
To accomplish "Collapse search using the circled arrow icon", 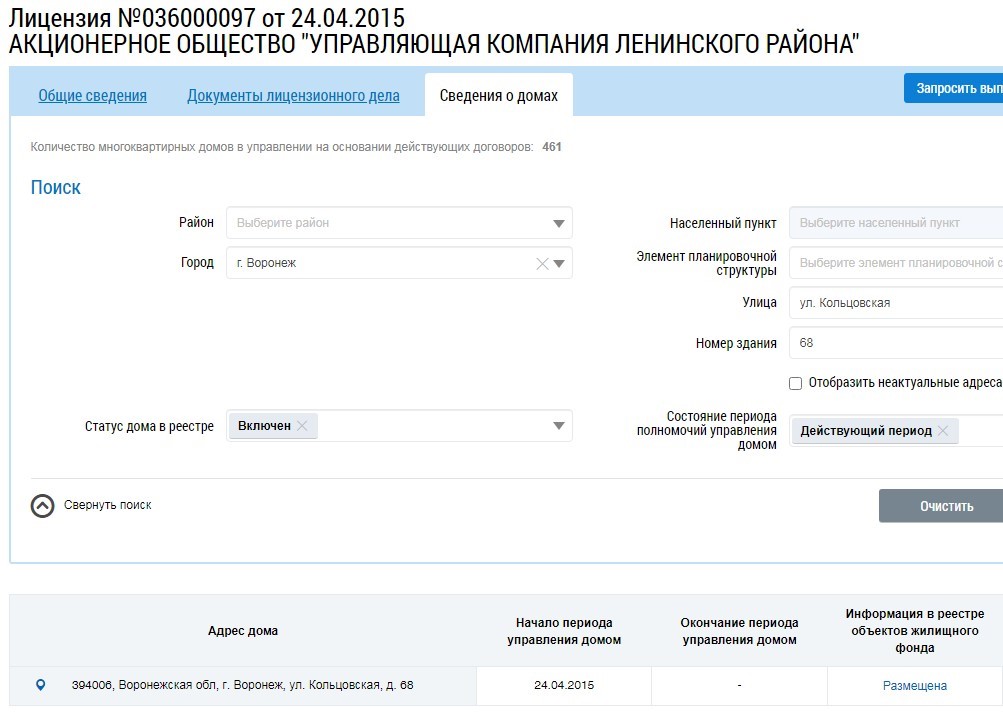I will tap(42, 506).
